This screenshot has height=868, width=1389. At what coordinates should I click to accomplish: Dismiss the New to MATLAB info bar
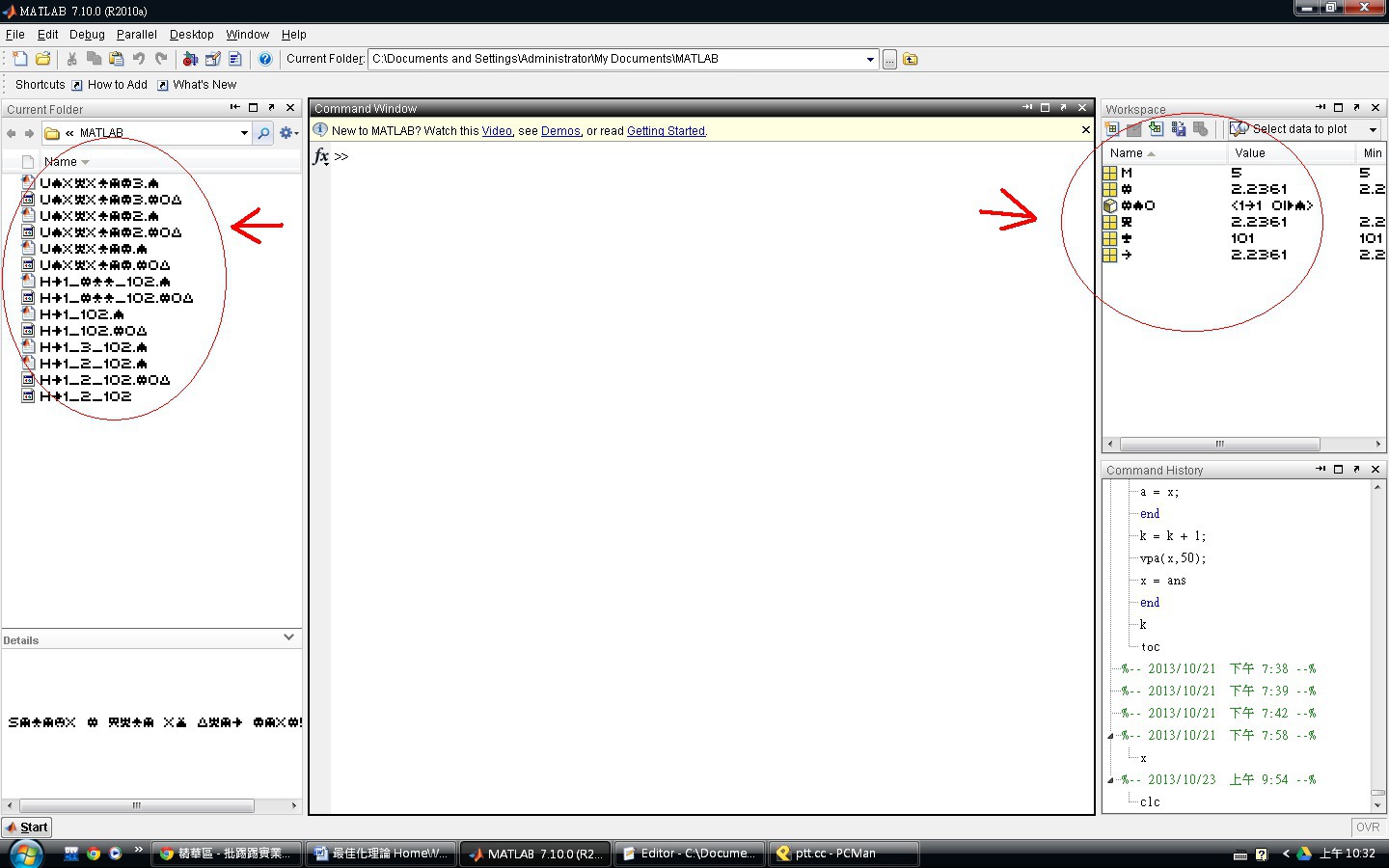click(x=1085, y=130)
